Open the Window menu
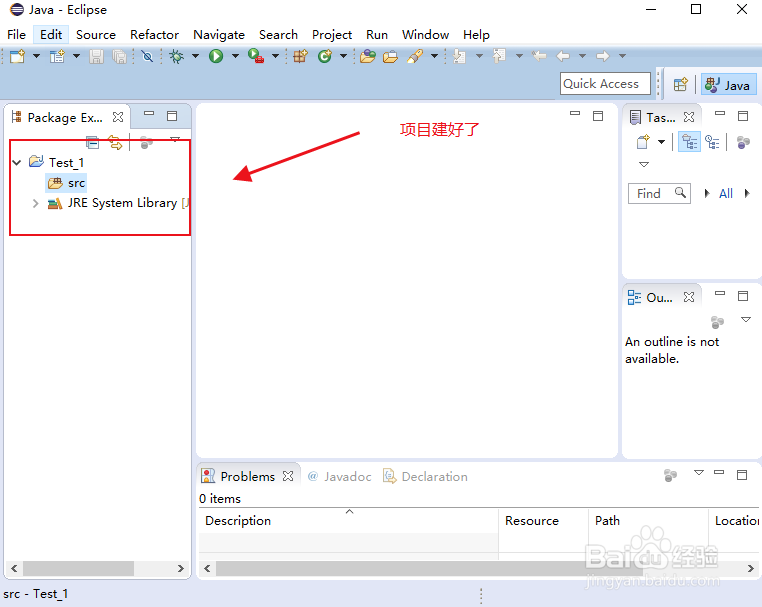The height and width of the screenshot is (607, 762). 425,35
